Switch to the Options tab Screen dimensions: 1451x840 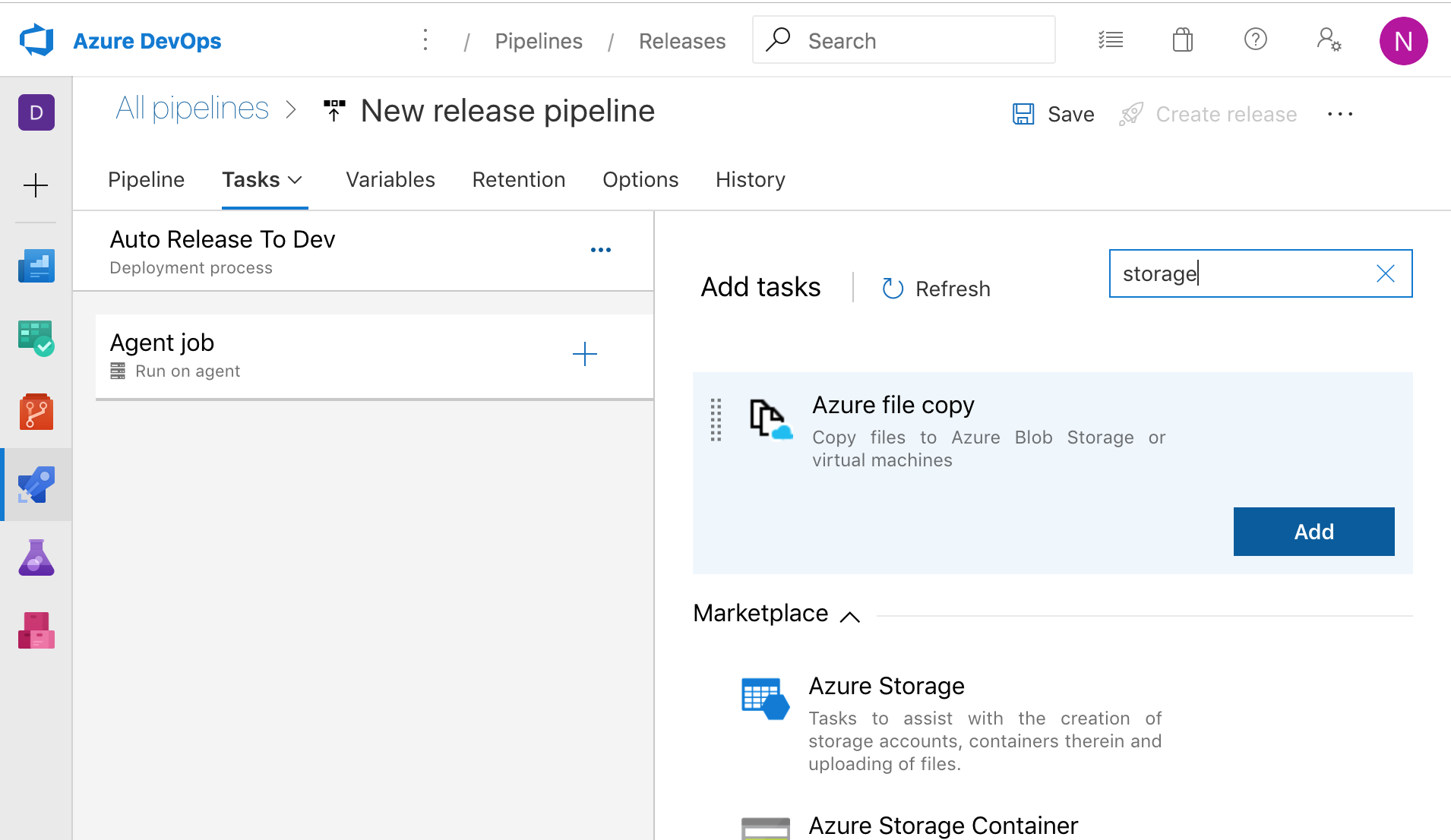point(640,180)
